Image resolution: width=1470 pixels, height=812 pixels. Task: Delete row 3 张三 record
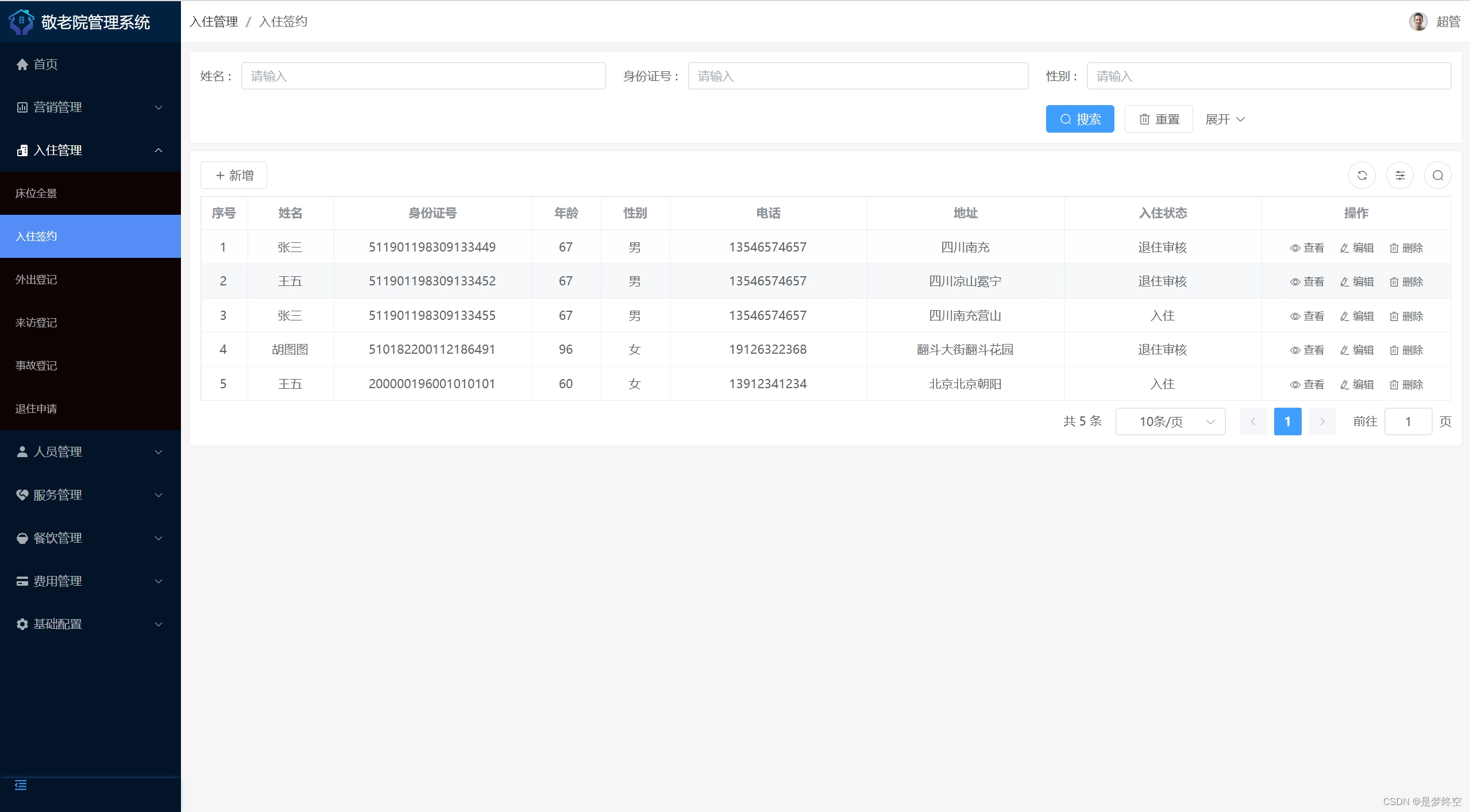[1406, 316]
